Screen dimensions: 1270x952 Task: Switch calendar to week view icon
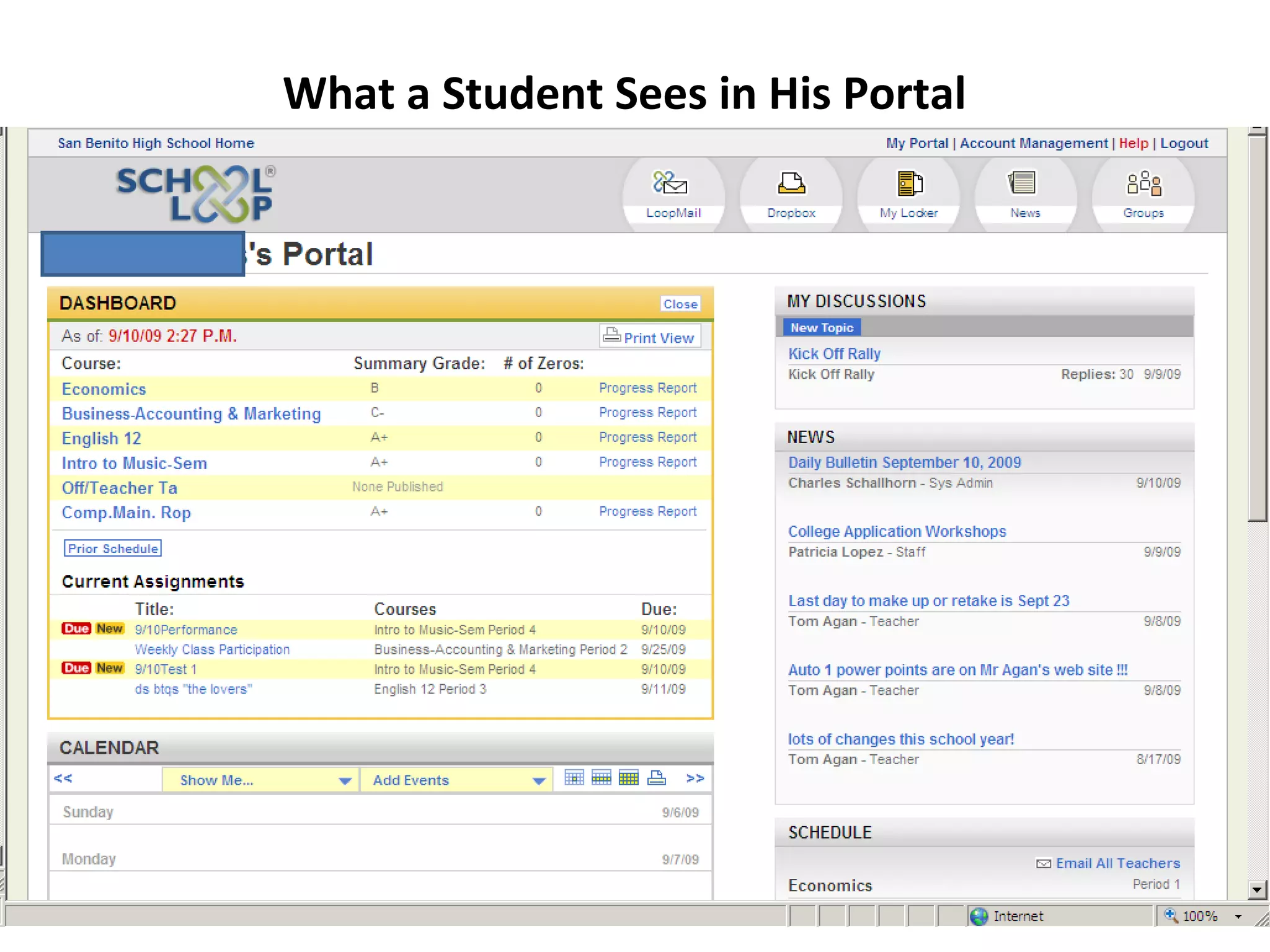coord(601,778)
